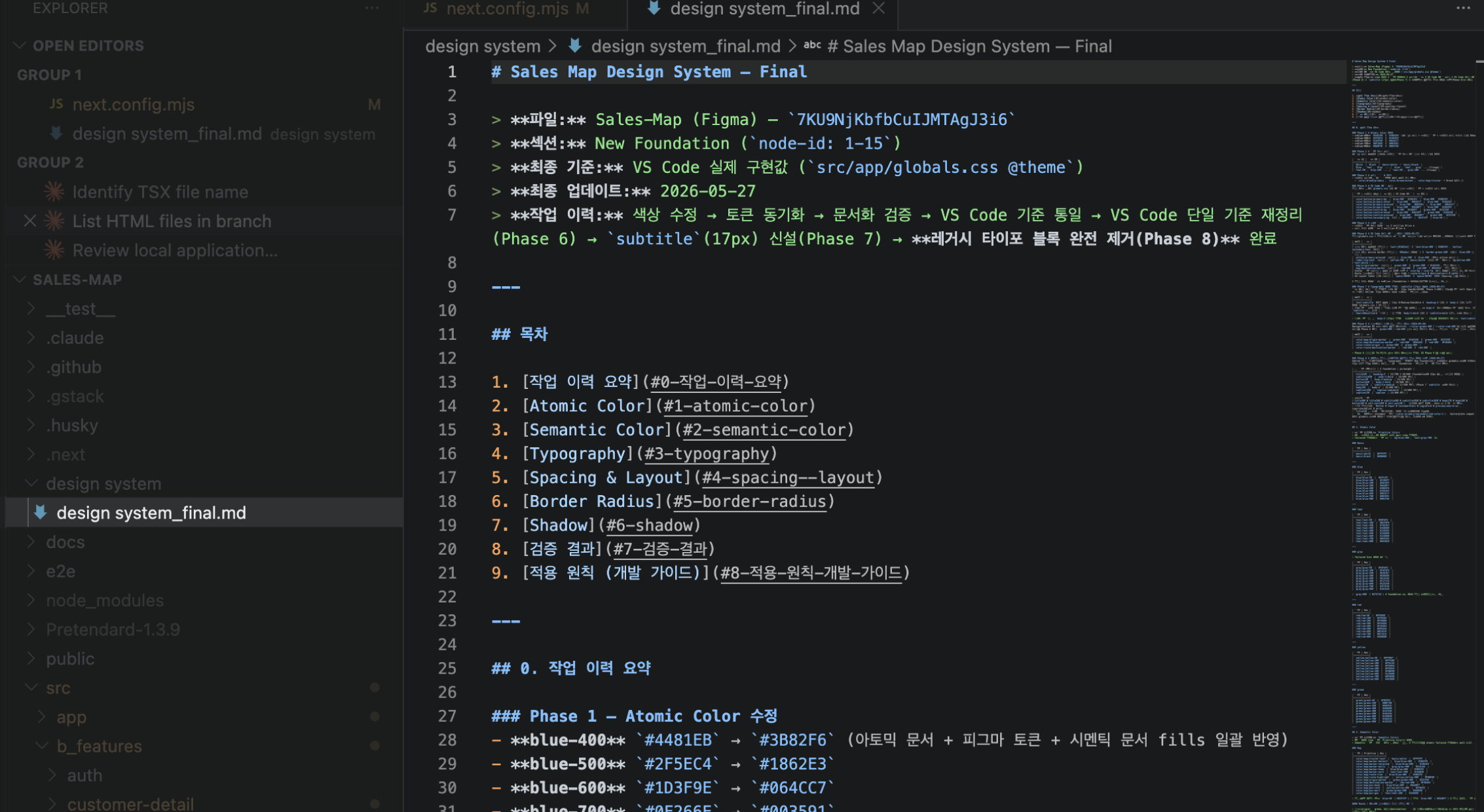Screen dimensions: 1484x812
Task: Collapse the Open Editors section
Action: [x=20, y=46]
